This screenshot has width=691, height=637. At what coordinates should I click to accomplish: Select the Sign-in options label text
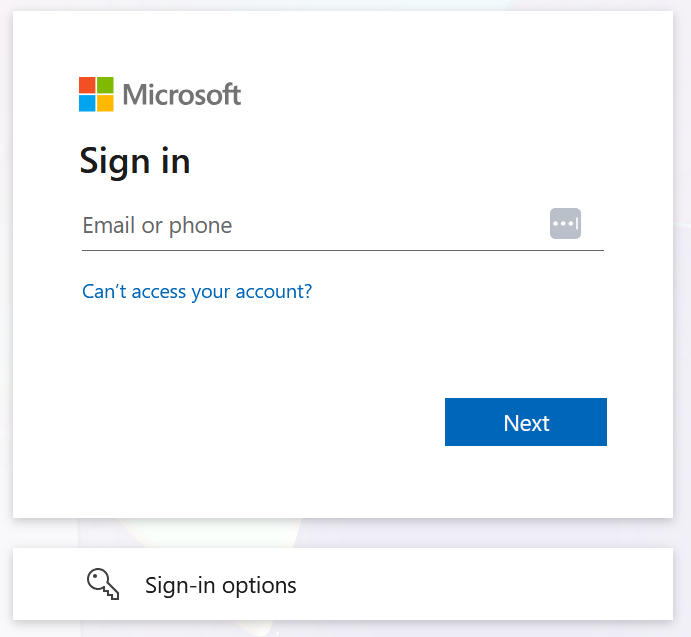point(221,586)
